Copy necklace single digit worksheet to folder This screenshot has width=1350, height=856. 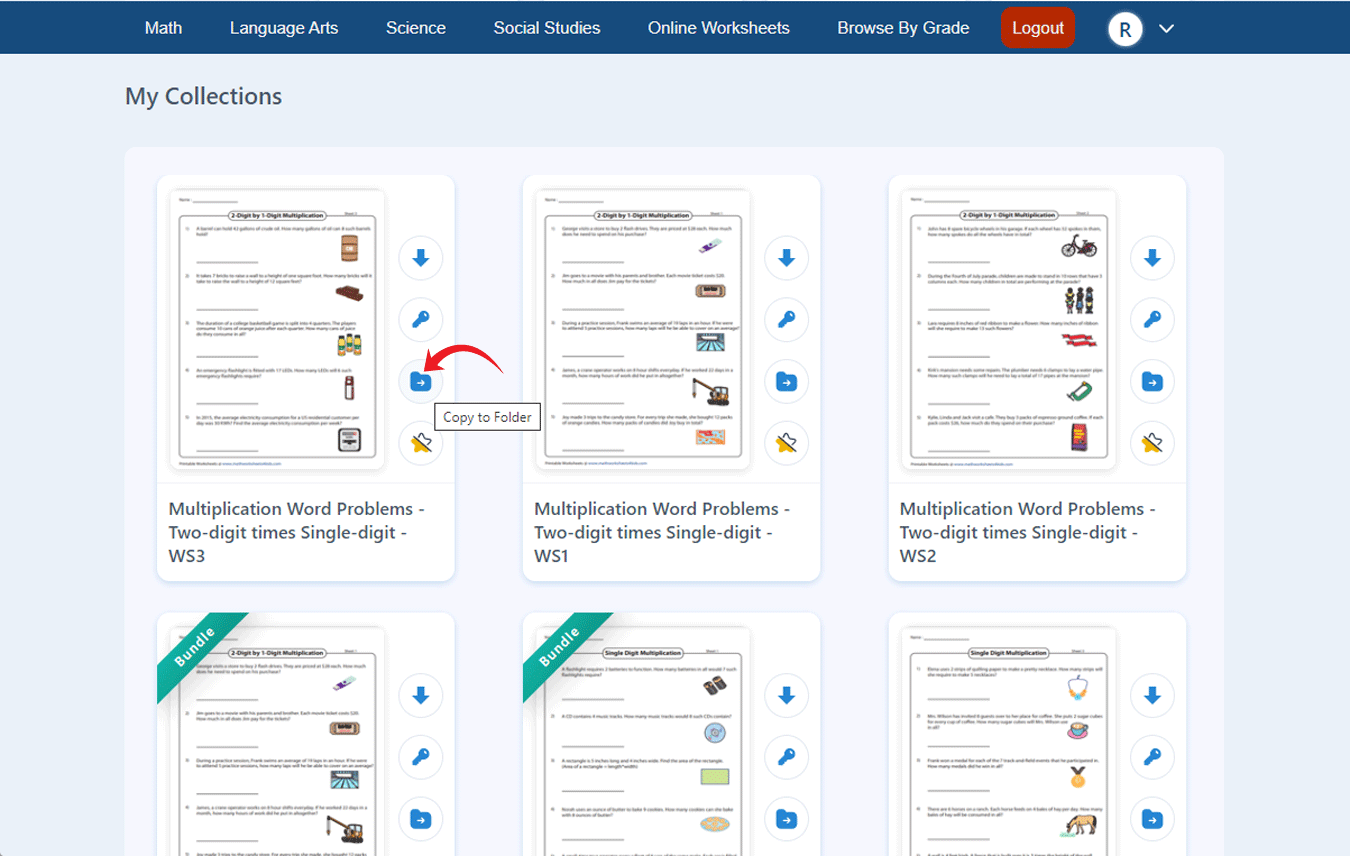(x=1153, y=819)
